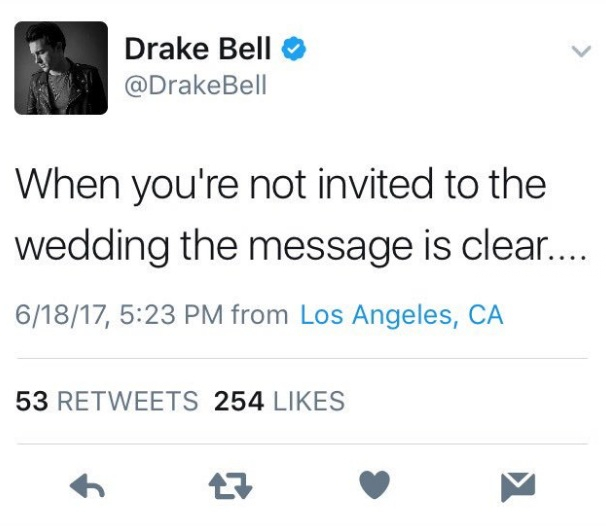
Task: Open Drake Bell's profile photo
Action: [62, 68]
